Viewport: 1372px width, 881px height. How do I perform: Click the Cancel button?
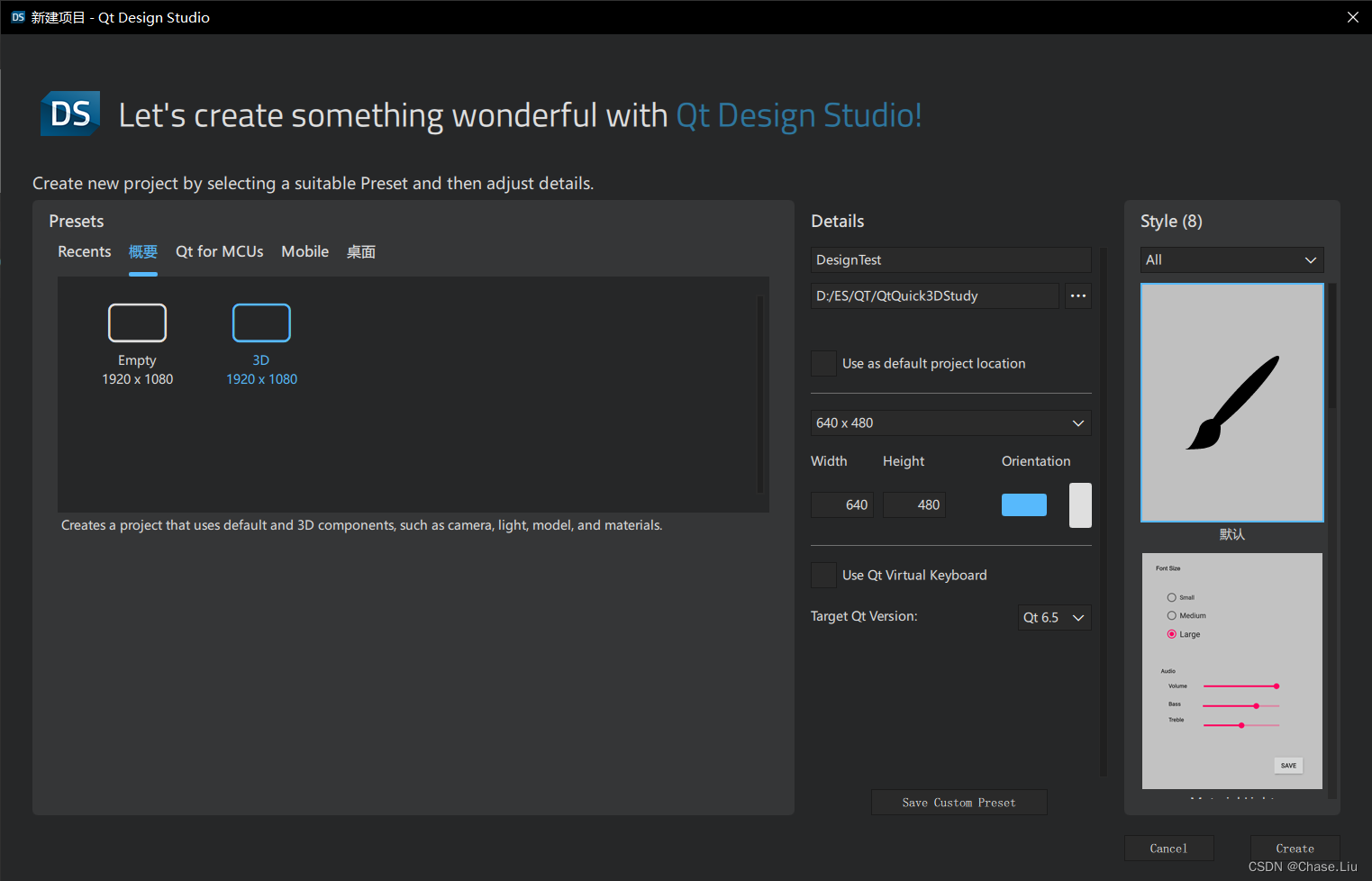coord(1168,849)
